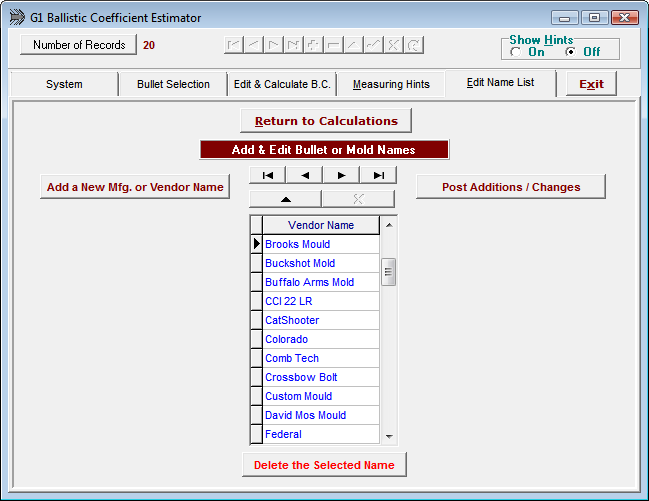Click the disabled prior-record icon in top toolbar
The height and width of the screenshot is (501, 649).
pyautogui.click(x=254, y=45)
